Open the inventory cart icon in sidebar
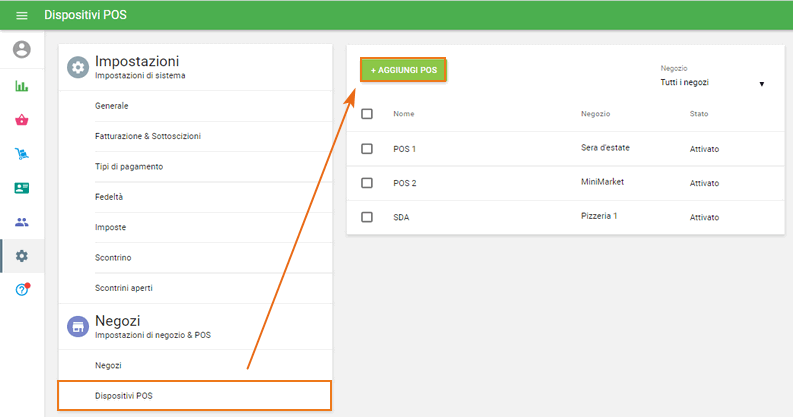 click(22, 154)
